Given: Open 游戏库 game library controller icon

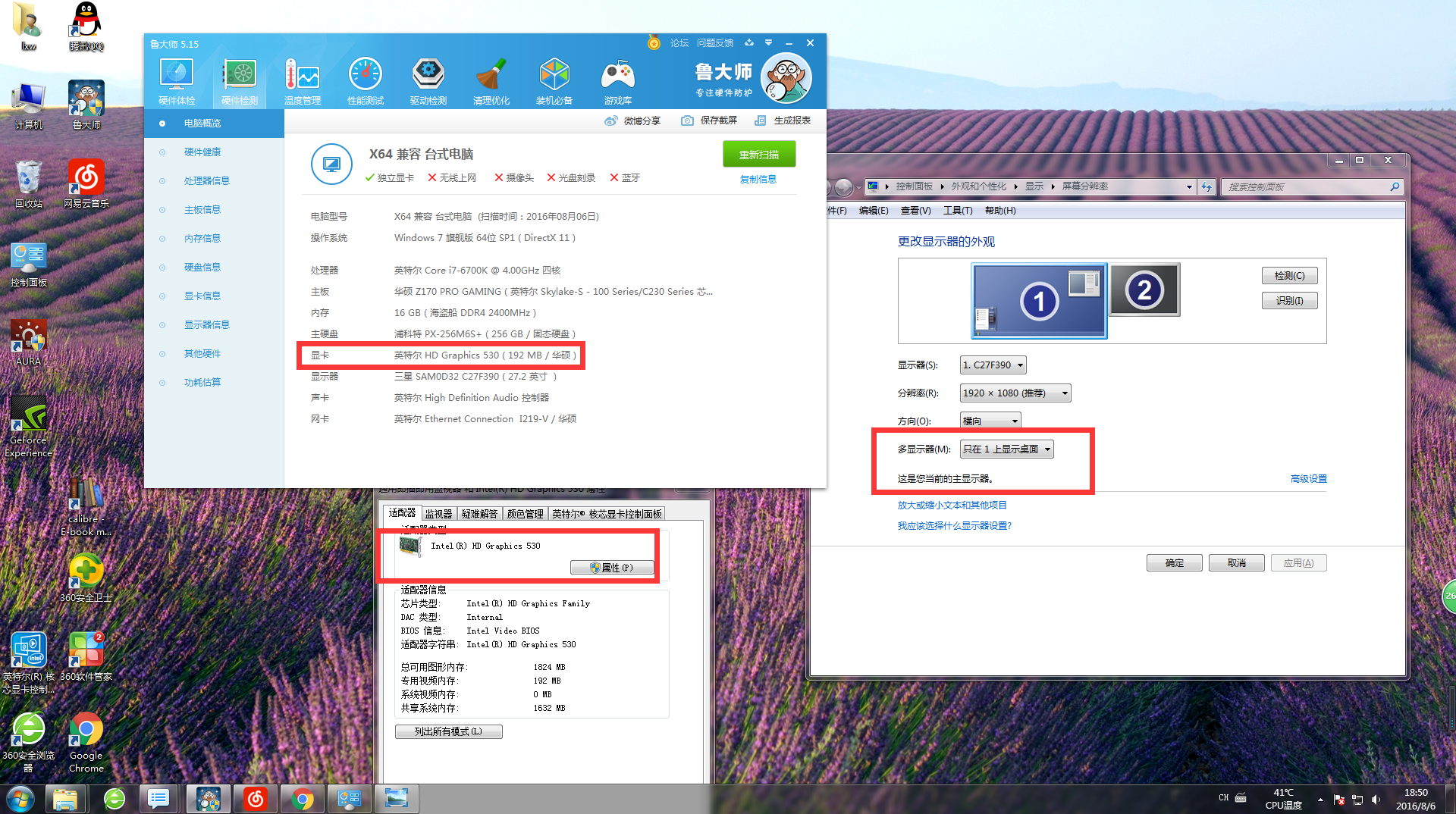Looking at the screenshot, I should [x=618, y=81].
